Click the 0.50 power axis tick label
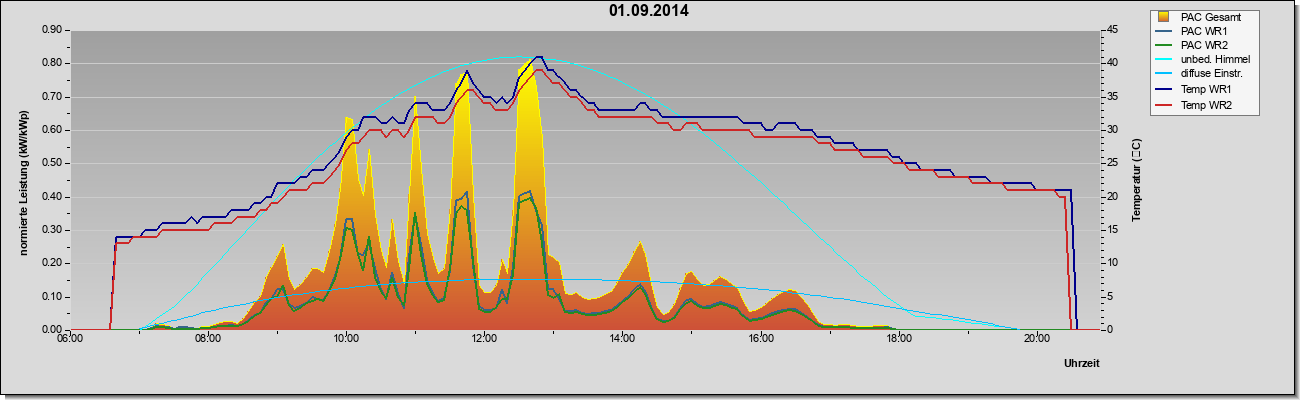Image resolution: width=1300 pixels, height=400 pixels. 52,163
